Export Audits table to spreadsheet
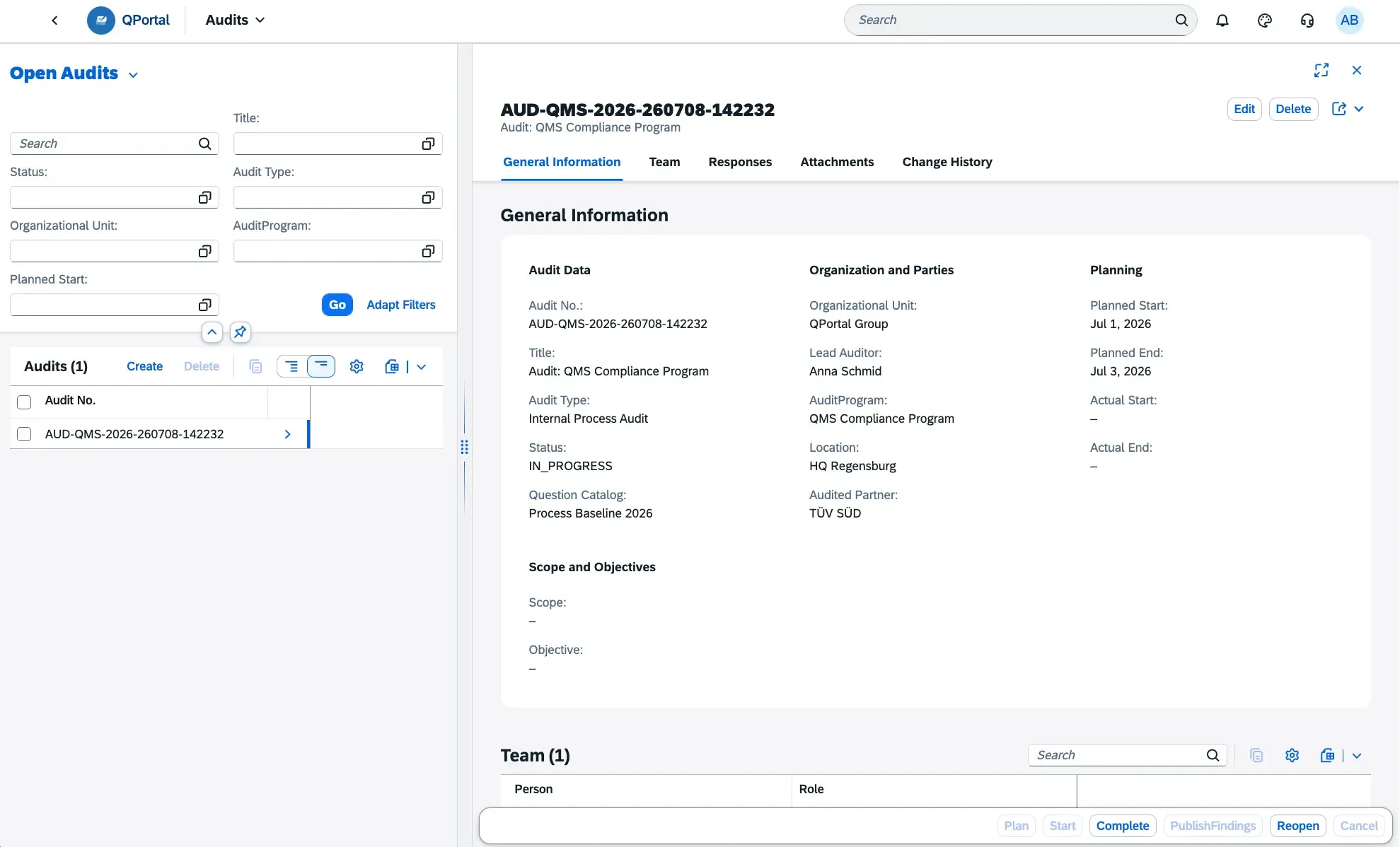The height and width of the screenshot is (847, 1400). (392, 366)
